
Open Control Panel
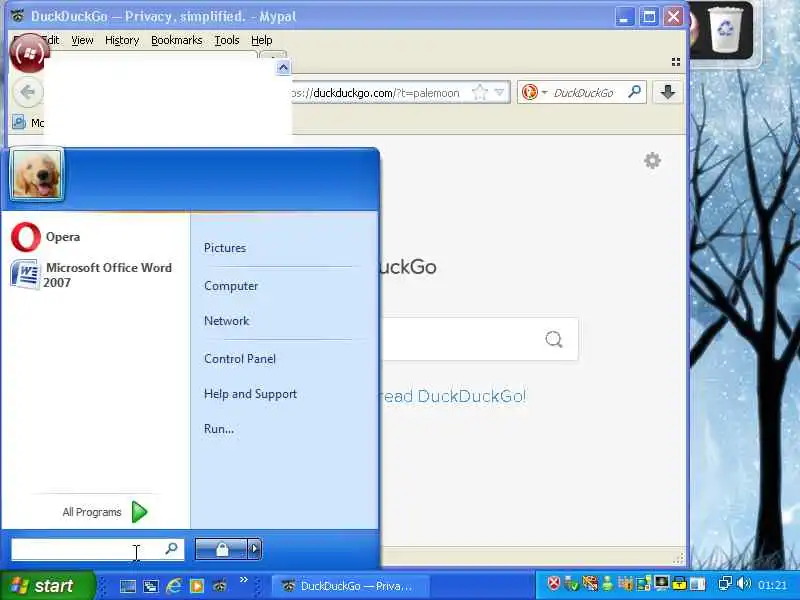(240, 359)
